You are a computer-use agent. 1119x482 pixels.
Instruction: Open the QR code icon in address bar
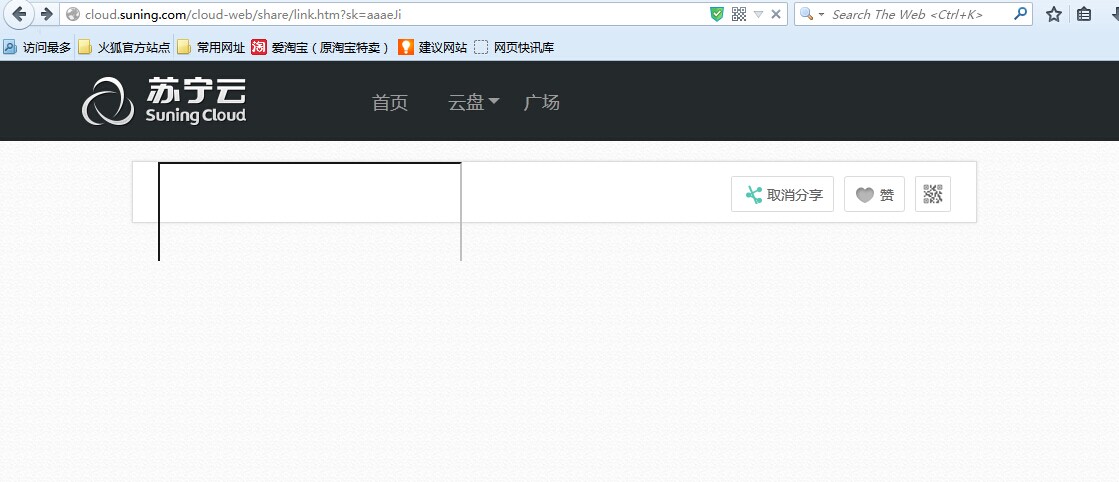tap(739, 14)
